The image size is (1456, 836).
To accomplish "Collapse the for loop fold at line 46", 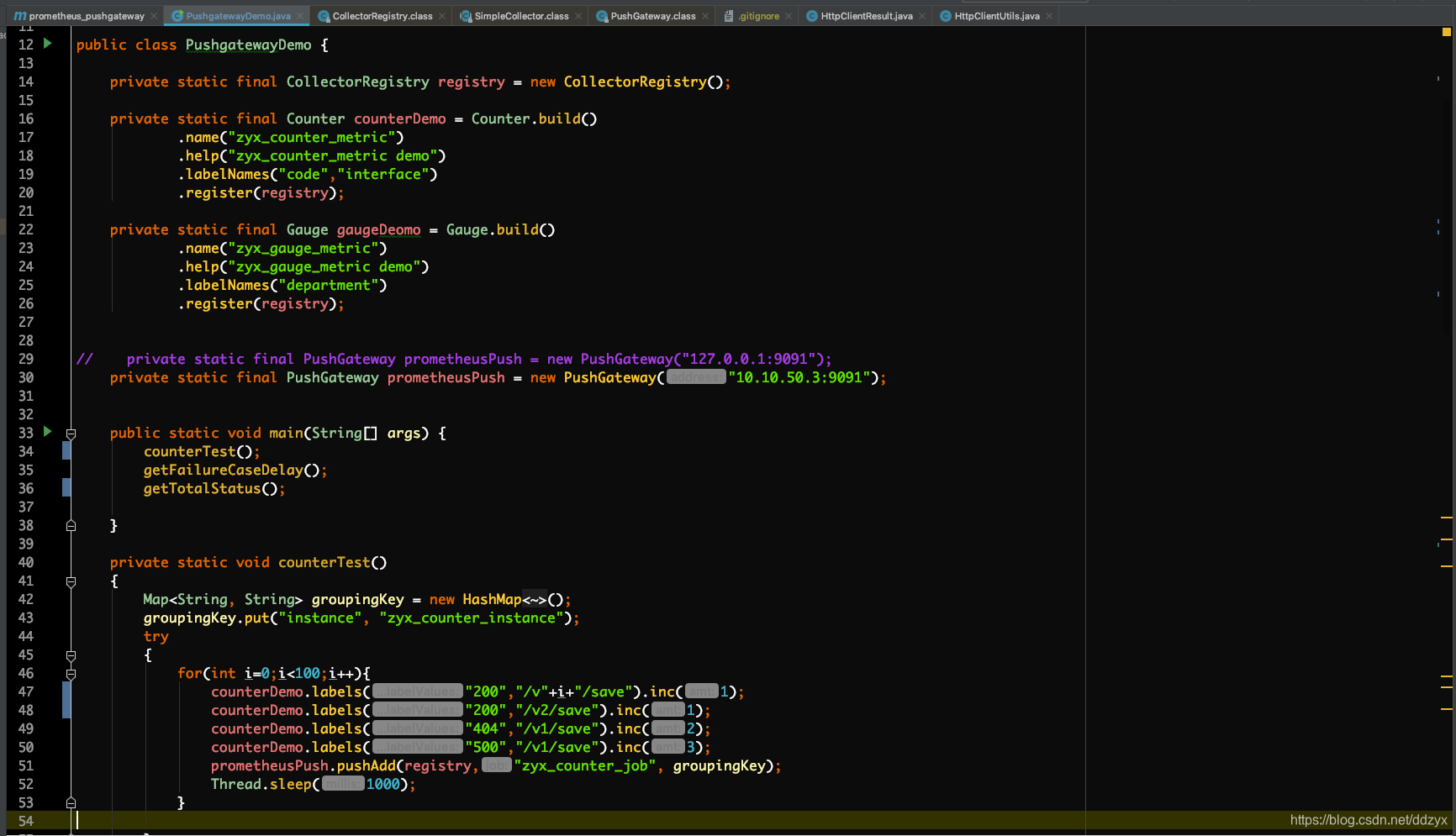I will tap(71, 674).
